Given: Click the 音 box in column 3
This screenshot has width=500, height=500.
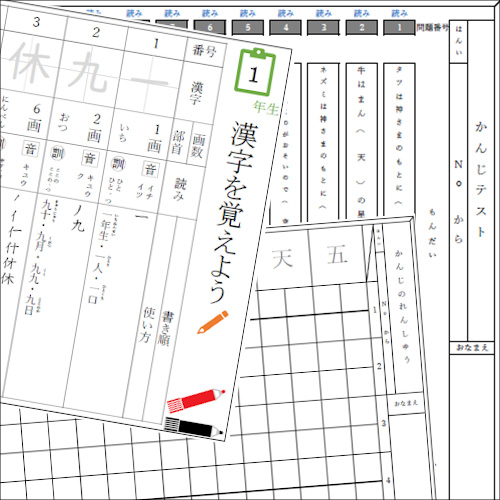Looking at the screenshot, I should tap(30, 148).
